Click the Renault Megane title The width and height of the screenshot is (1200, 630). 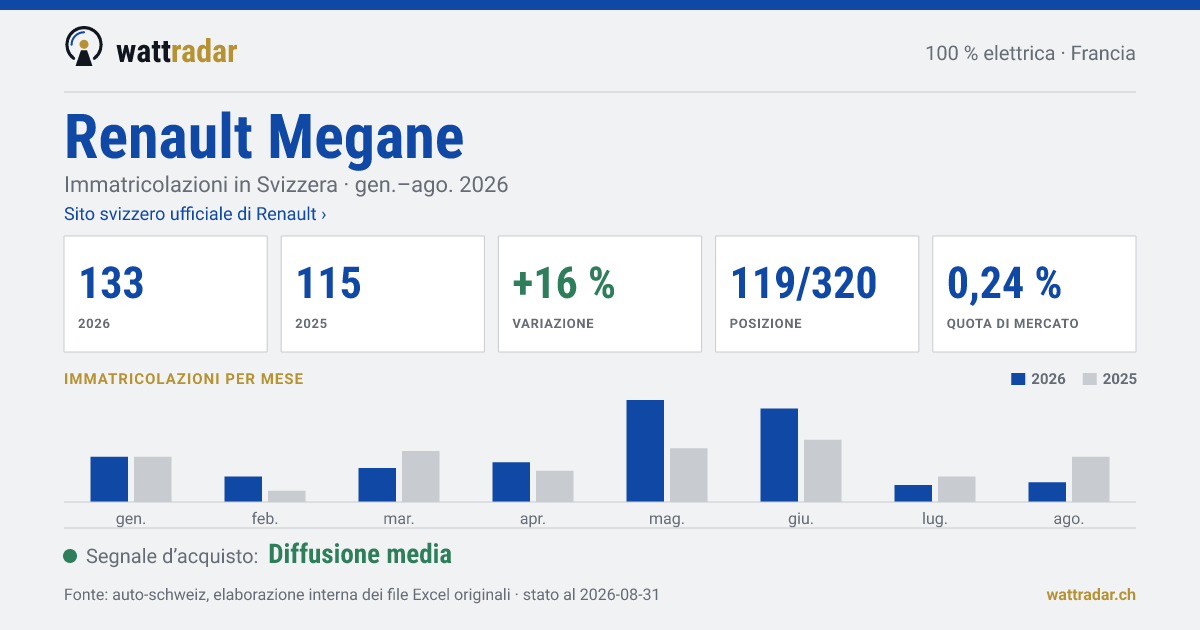pyautogui.click(x=264, y=137)
